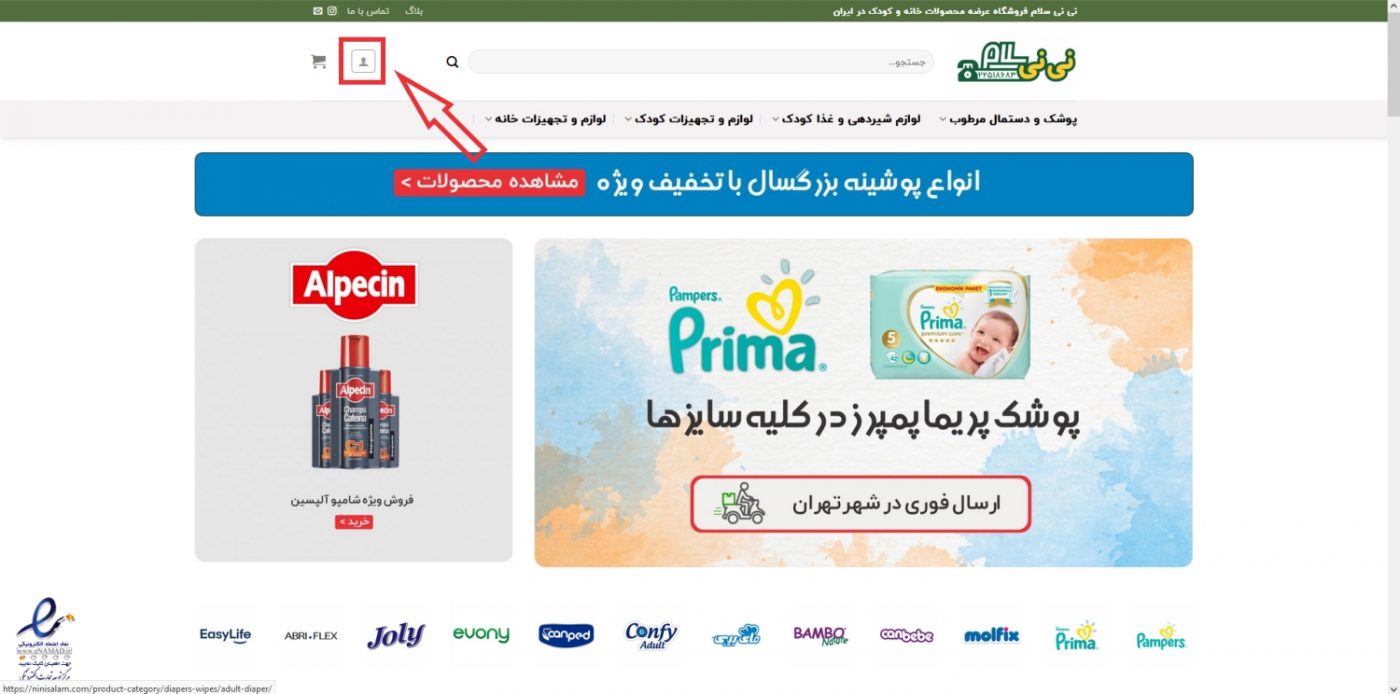Image resolution: width=1400 pixels, height=694 pixels.
Task: Expand the لوازم و تجهیزات خانه menu
Action: 546,119
